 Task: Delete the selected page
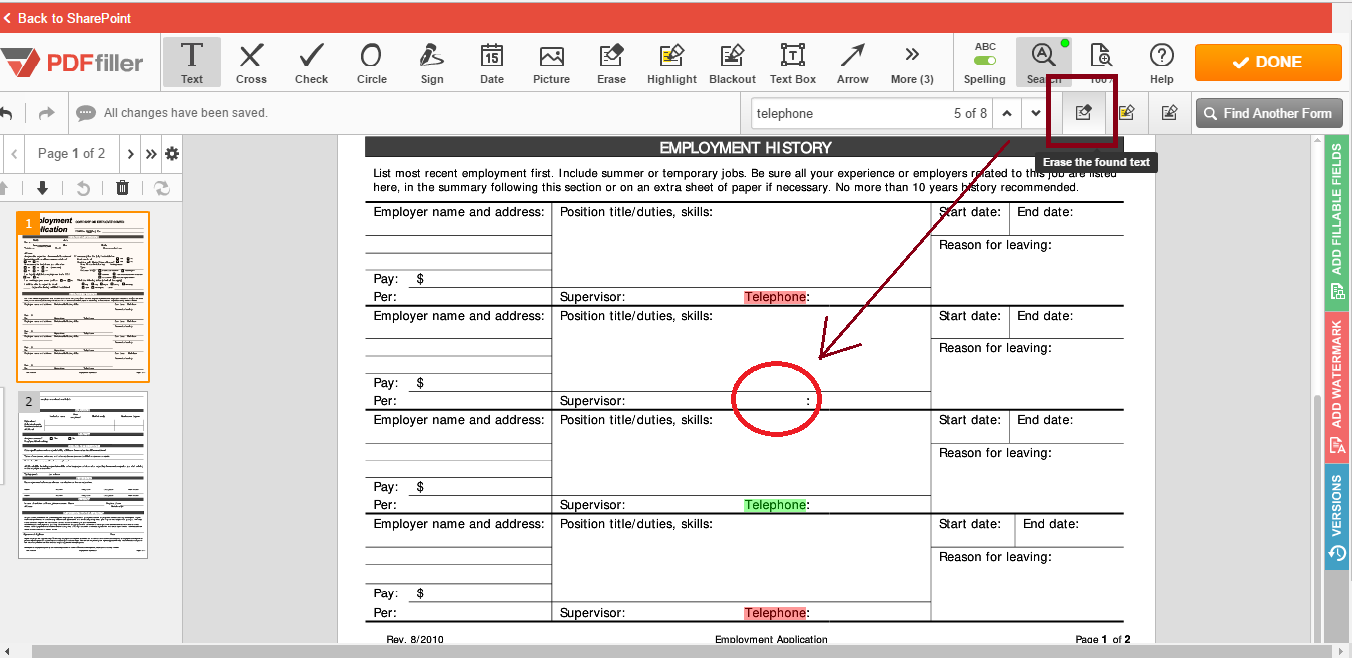[122, 188]
